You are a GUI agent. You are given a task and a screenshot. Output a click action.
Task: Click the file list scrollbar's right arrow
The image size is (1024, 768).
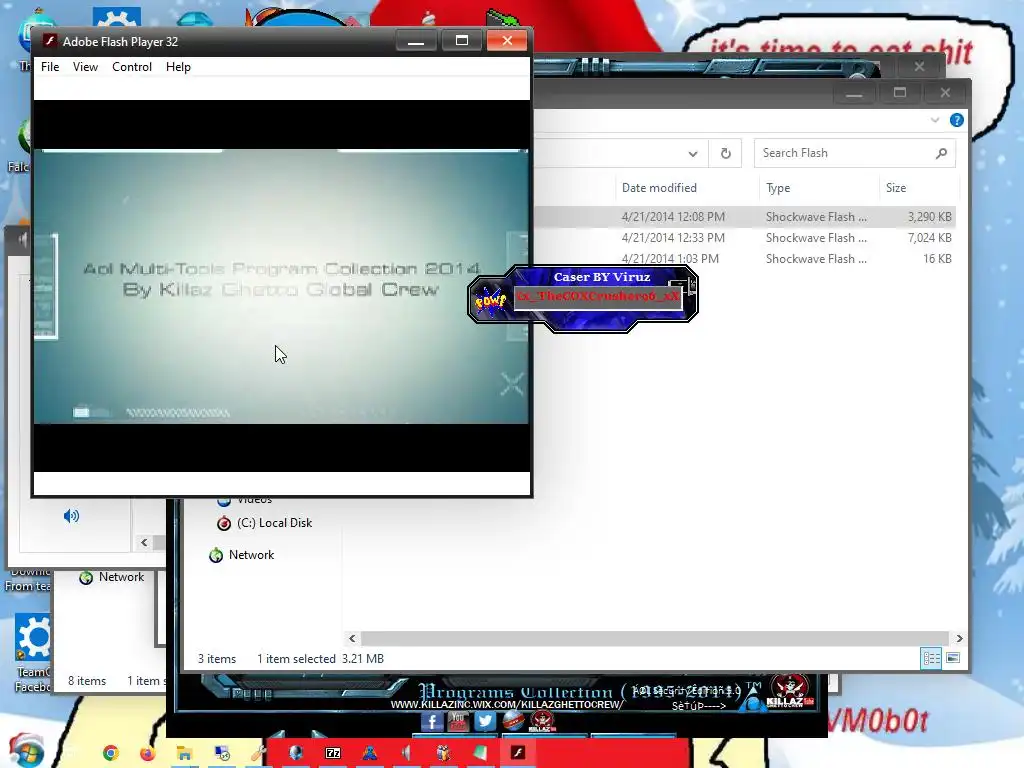click(959, 638)
